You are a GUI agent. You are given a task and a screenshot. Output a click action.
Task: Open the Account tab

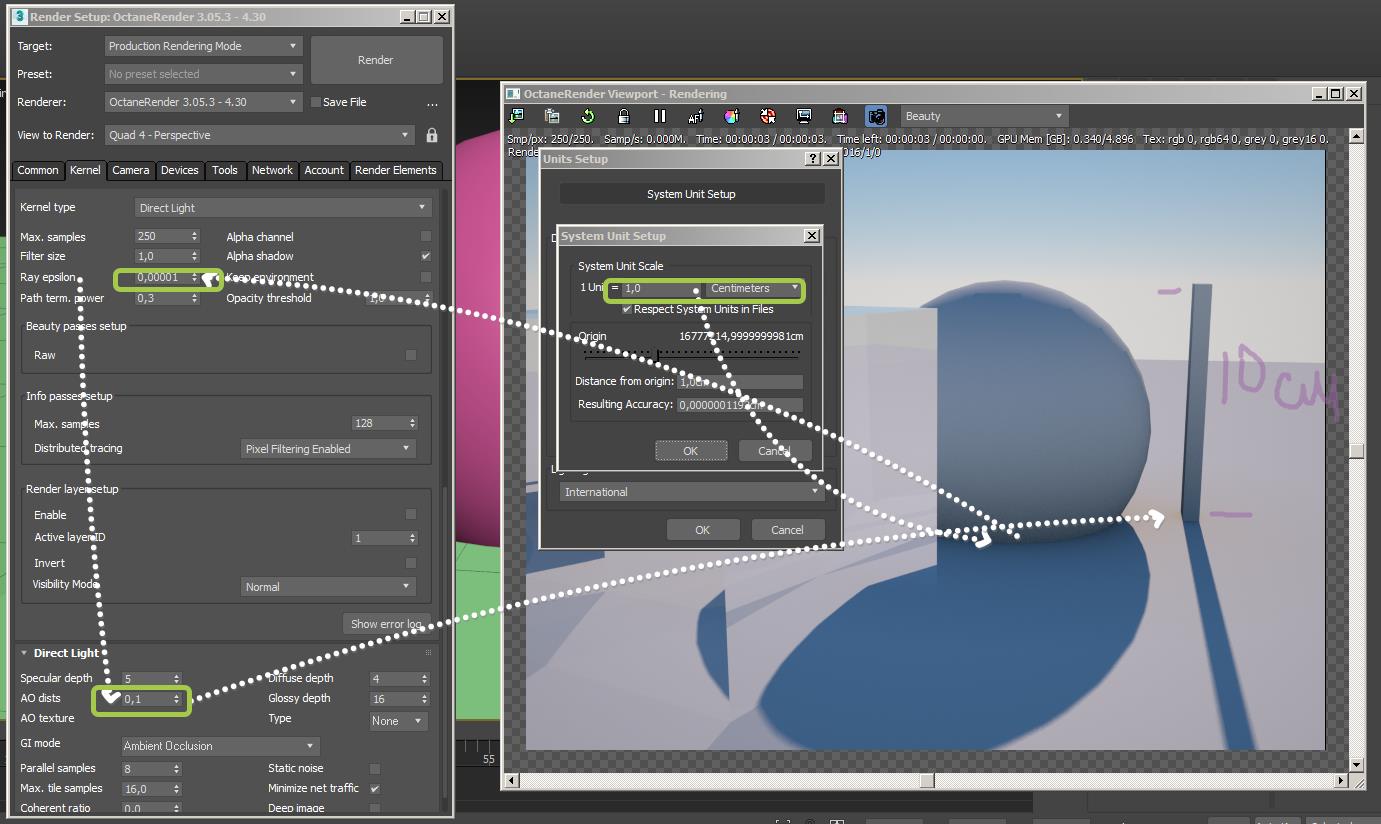324,170
